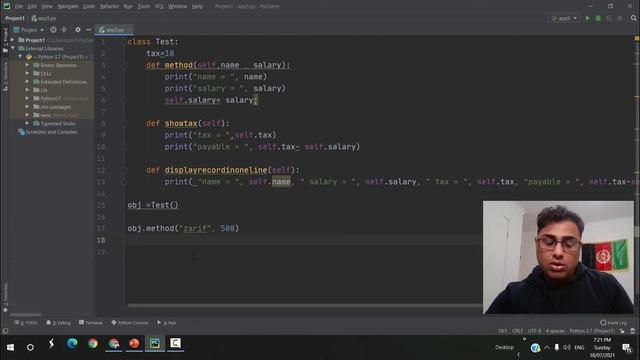The width and height of the screenshot is (640, 360).
Task: Expand Extended Definitions folder
Action: [27, 82]
